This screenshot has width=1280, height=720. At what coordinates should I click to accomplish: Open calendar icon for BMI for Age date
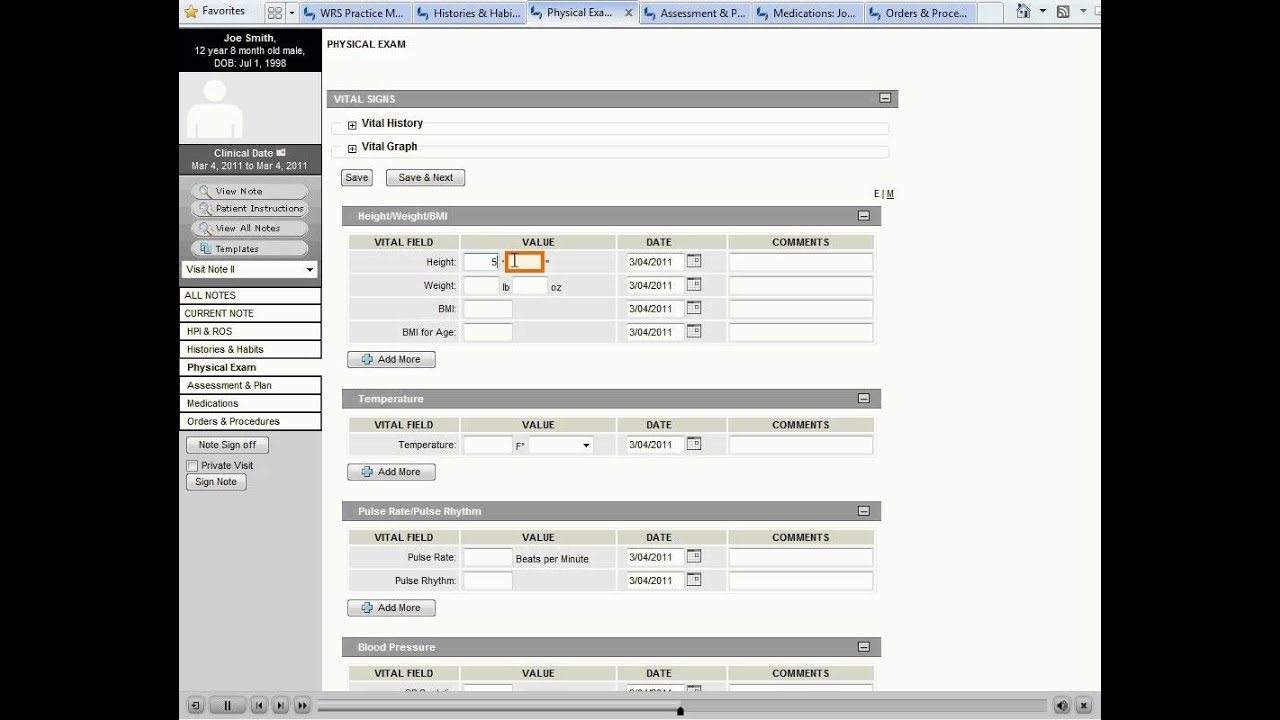[x=694, y=331]
